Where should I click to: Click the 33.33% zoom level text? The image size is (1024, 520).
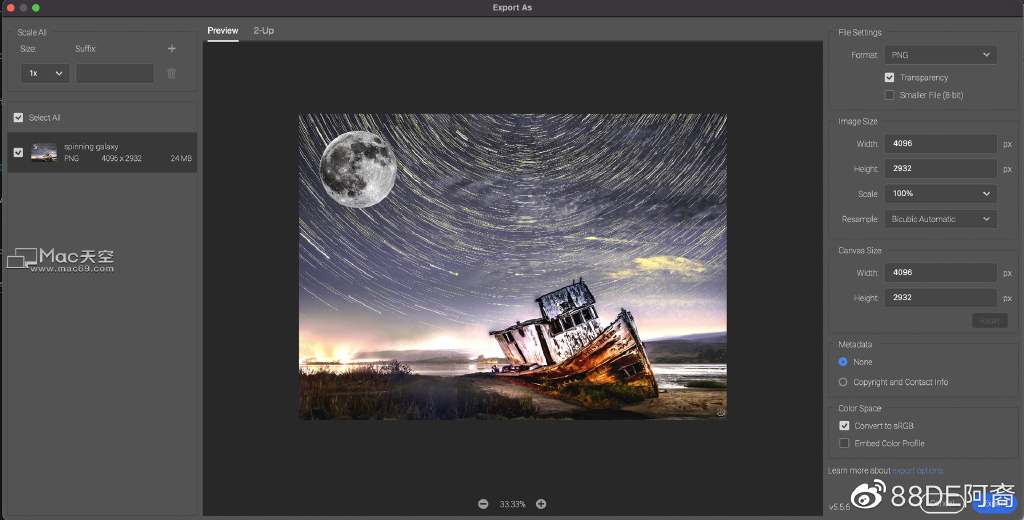click(513, 504)
